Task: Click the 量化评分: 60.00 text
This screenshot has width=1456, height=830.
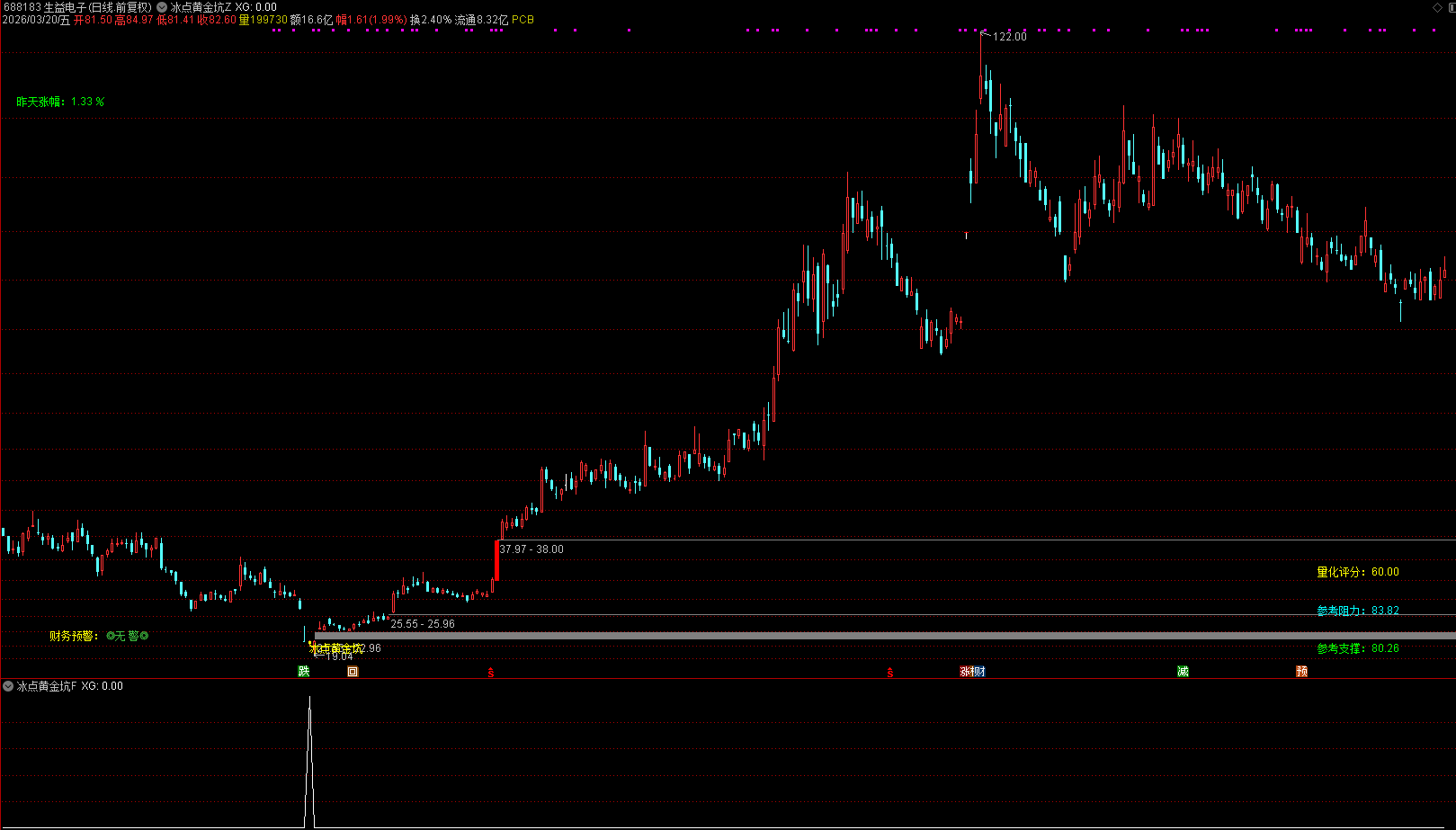Action: click(1358, 572)
